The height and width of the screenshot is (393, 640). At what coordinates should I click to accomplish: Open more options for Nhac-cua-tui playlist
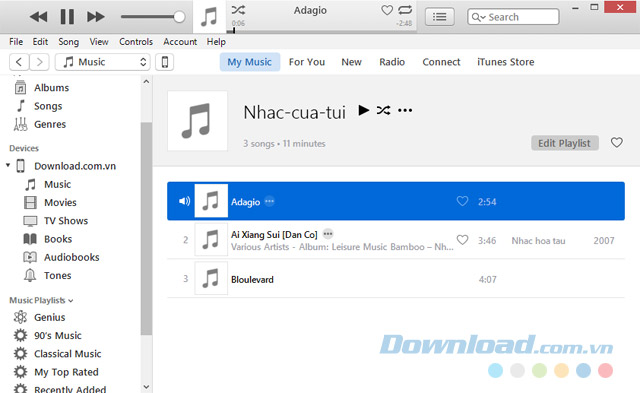[x=405, y=110]
